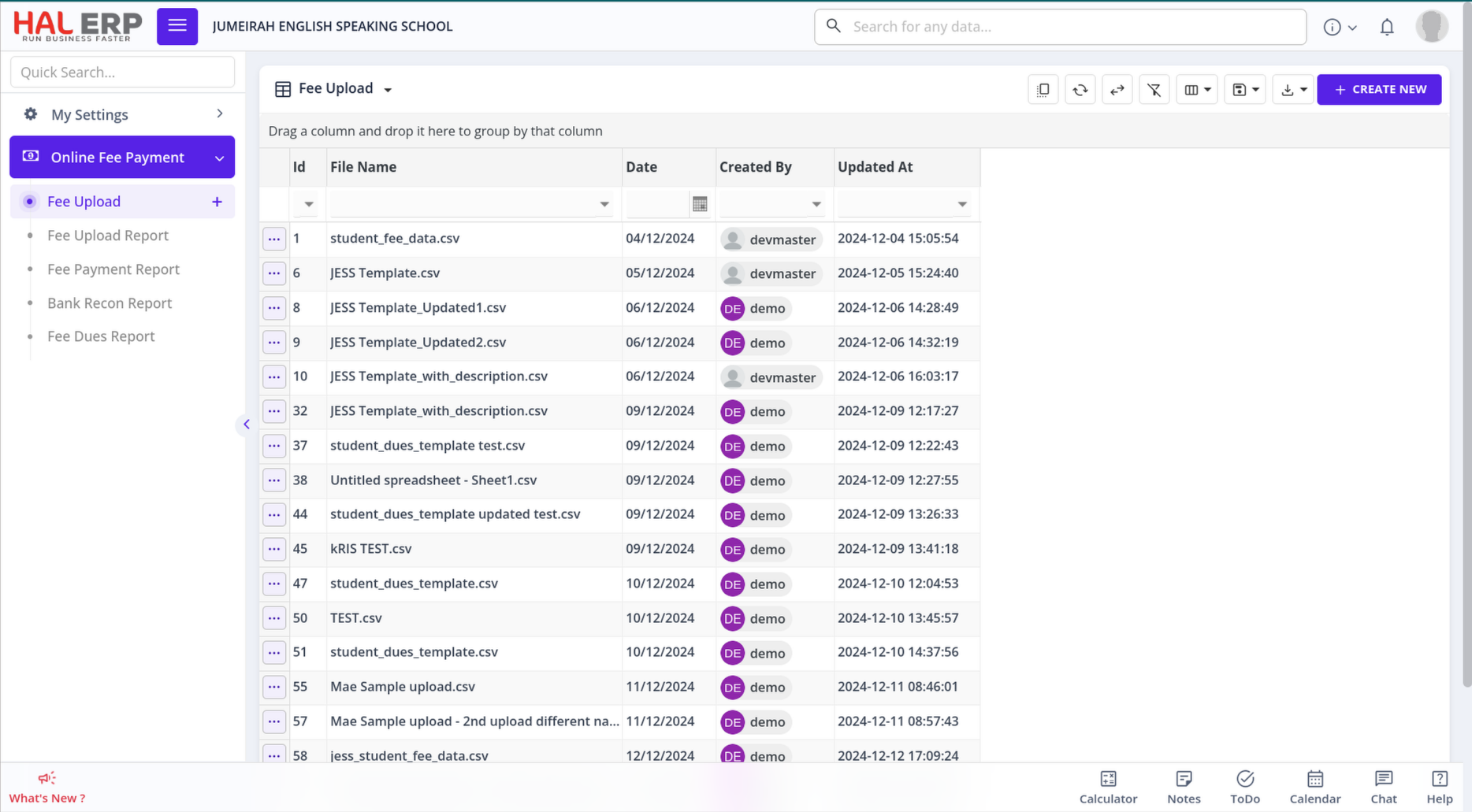Open the Help tool
This screenshot has width=1472, height=812.
1440,788
